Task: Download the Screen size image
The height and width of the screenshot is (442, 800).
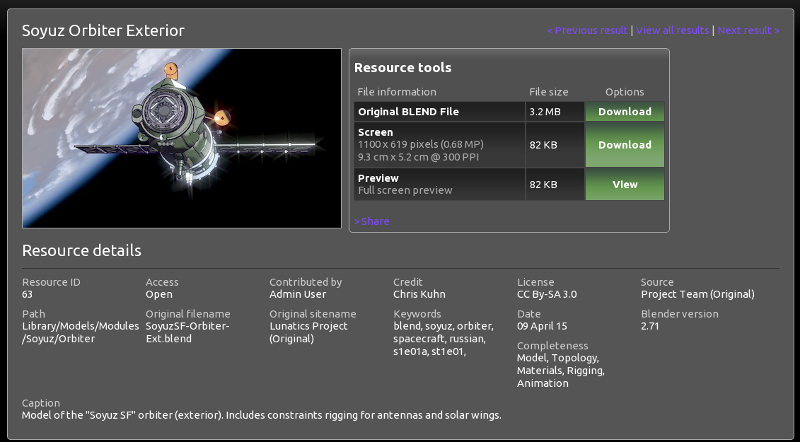Action: (x=624, y=145)
